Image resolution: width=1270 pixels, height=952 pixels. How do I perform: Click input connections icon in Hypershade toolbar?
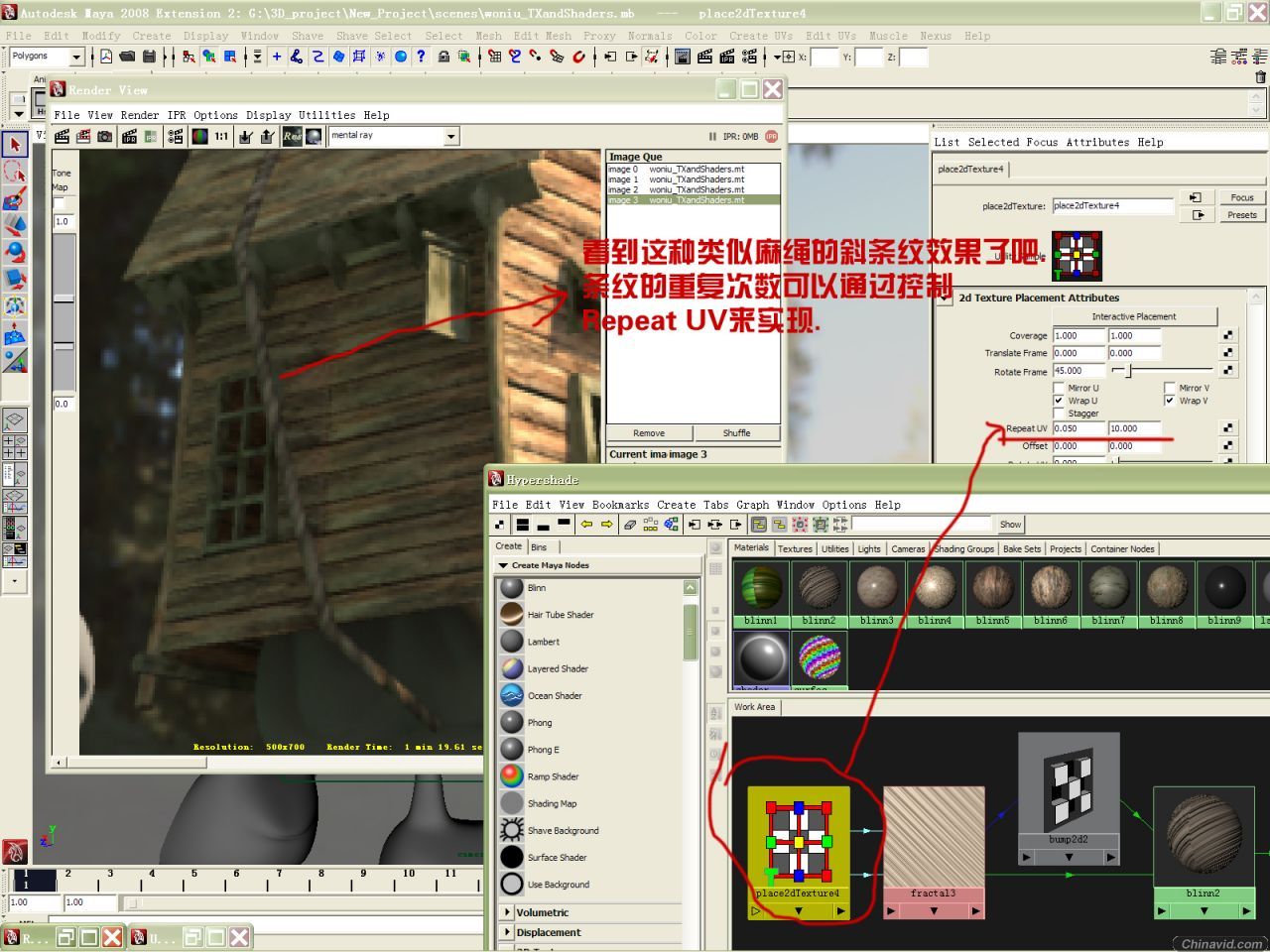694,525
